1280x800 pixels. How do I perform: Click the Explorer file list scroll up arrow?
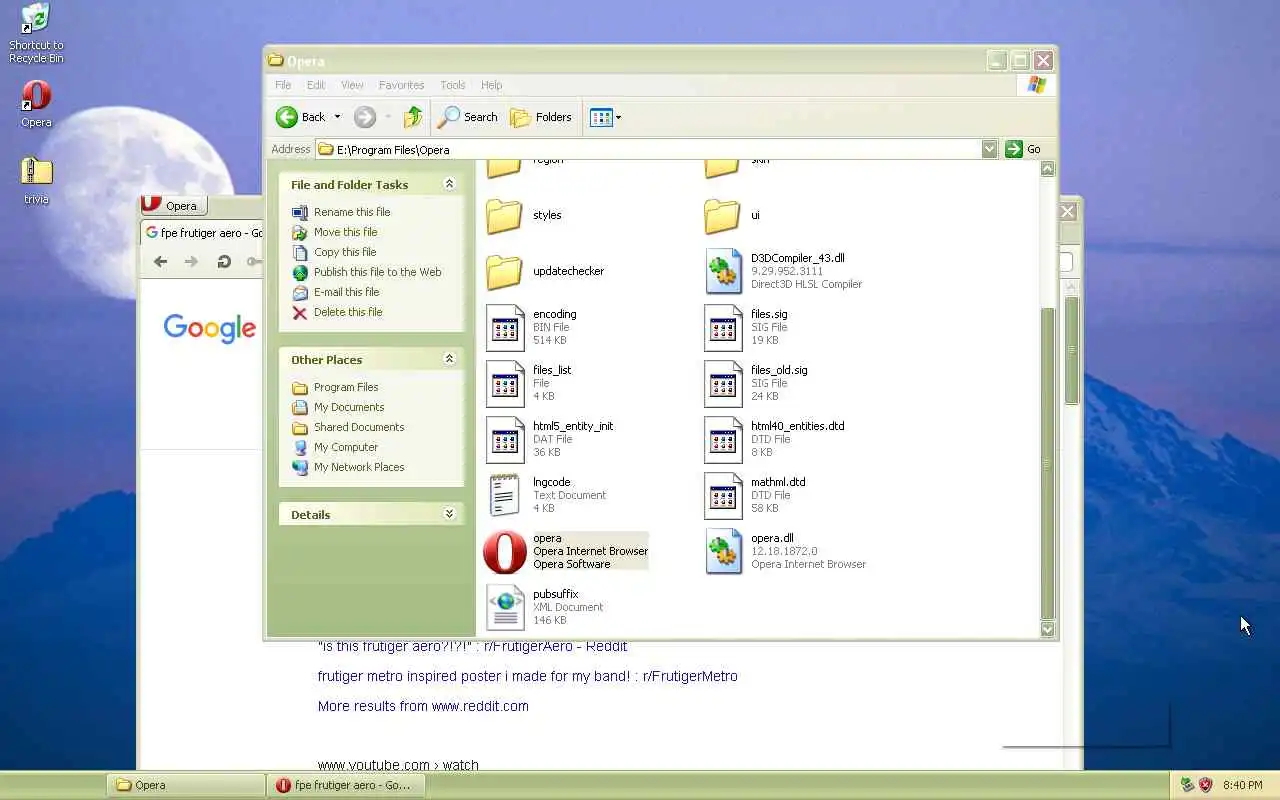(x=1047, y=170)
